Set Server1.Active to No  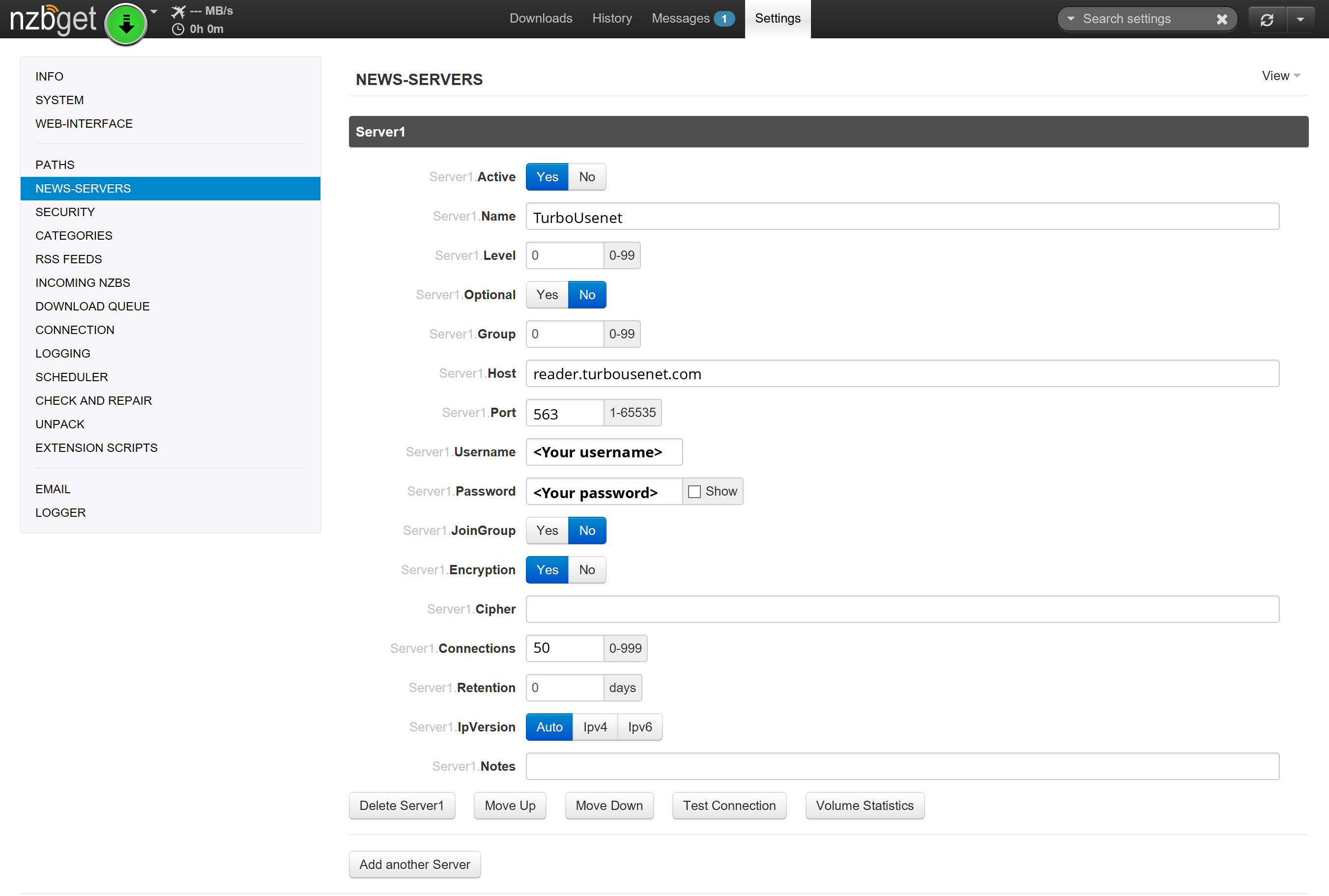(x=587, y=177)
